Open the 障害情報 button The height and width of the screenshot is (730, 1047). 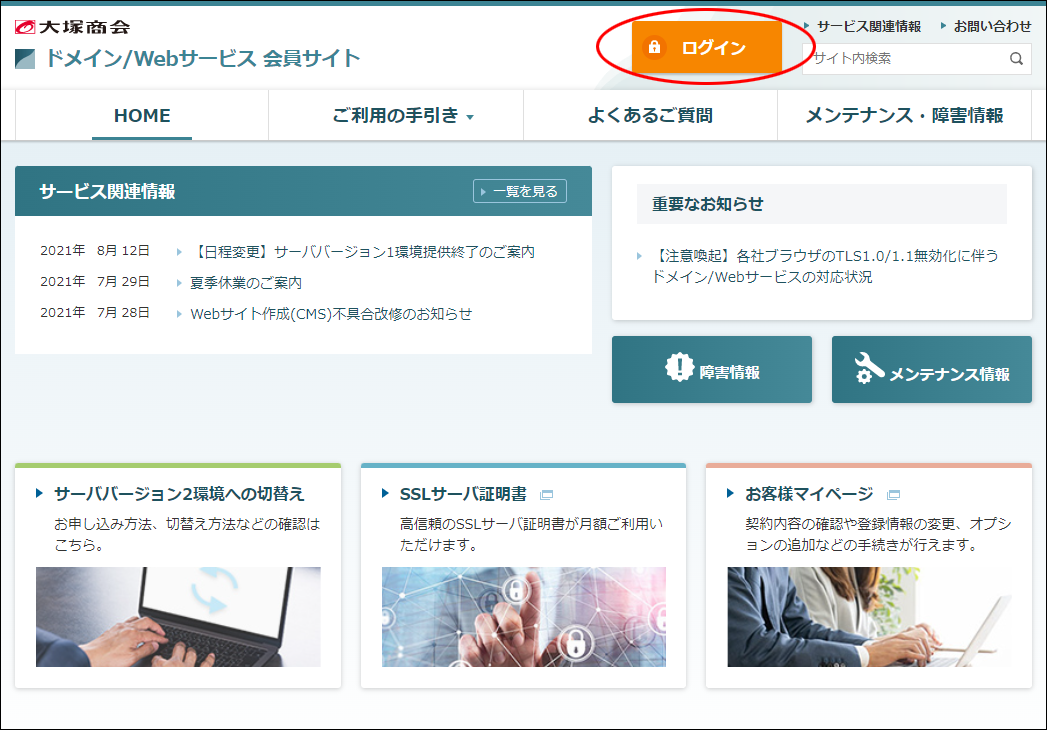point(712,369)
